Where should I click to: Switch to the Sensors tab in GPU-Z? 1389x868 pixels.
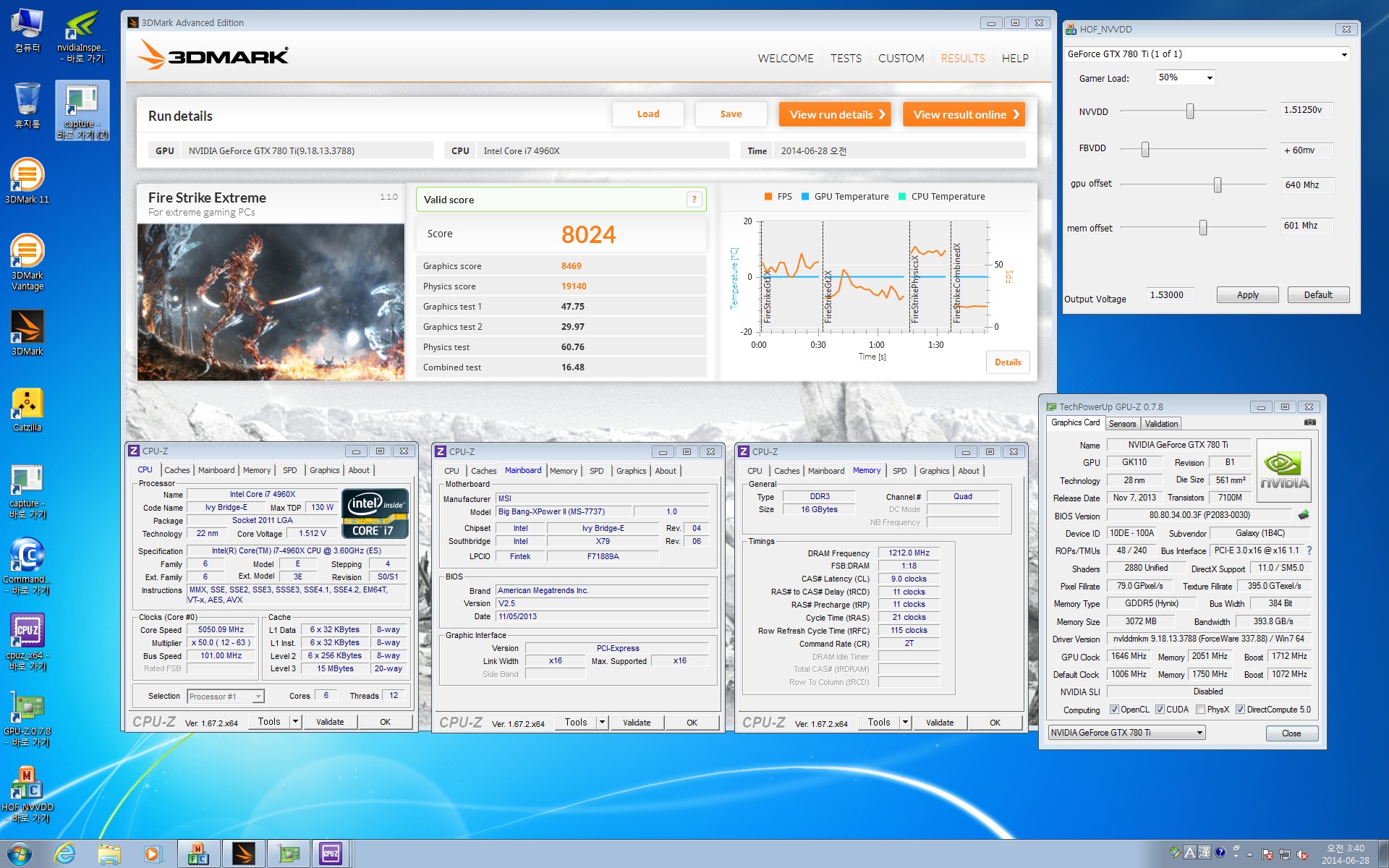coord(1122,424)
